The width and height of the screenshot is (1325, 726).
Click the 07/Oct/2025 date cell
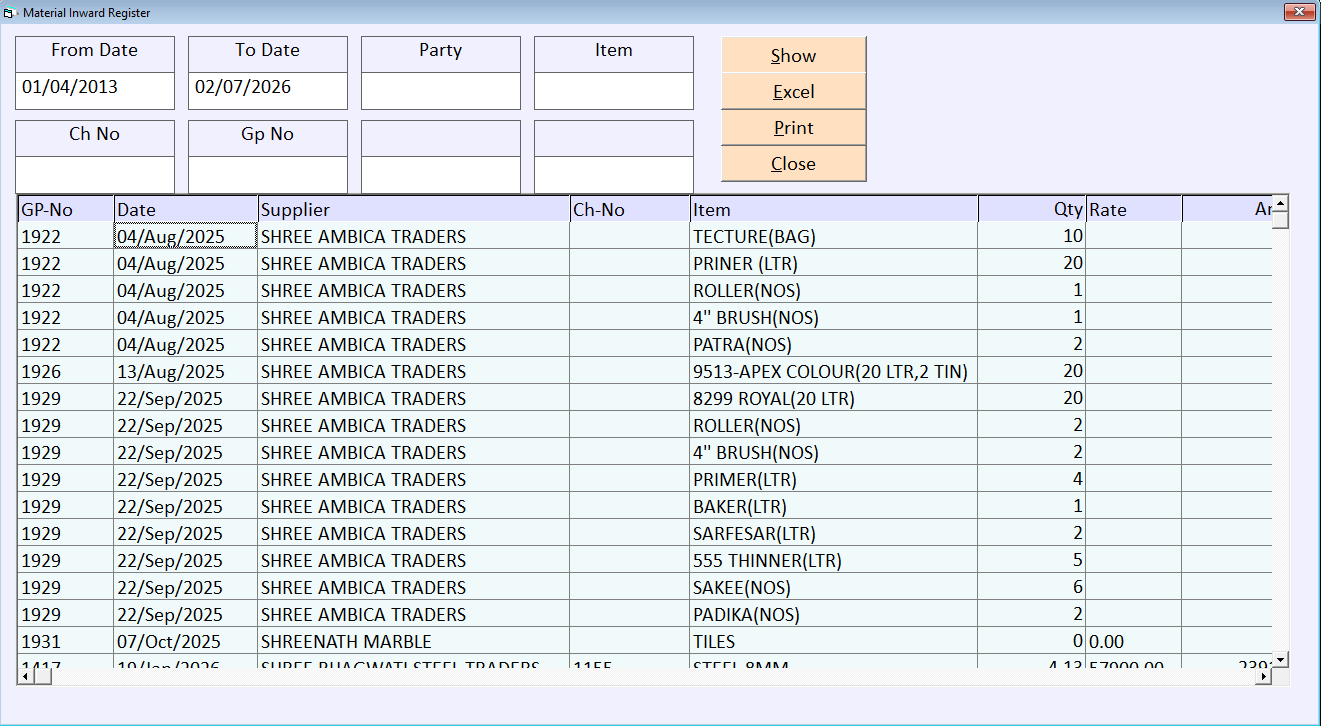(x=186, y=641)
